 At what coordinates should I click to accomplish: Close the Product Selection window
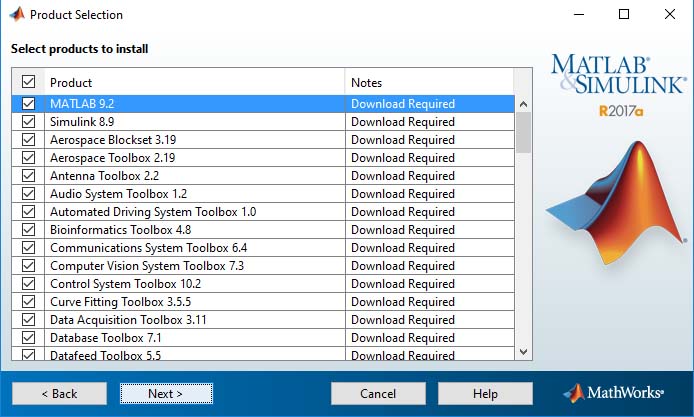(x=670, y=14)
